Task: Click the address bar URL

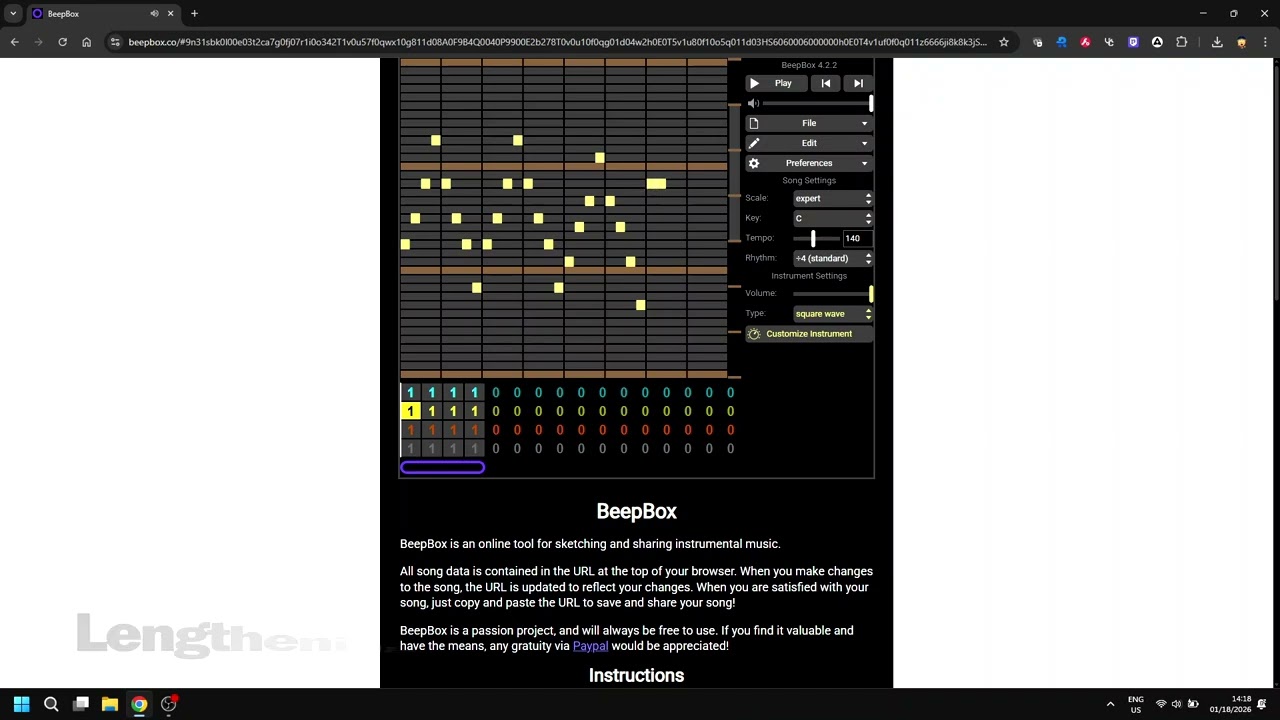Action: tap(557, 42)
